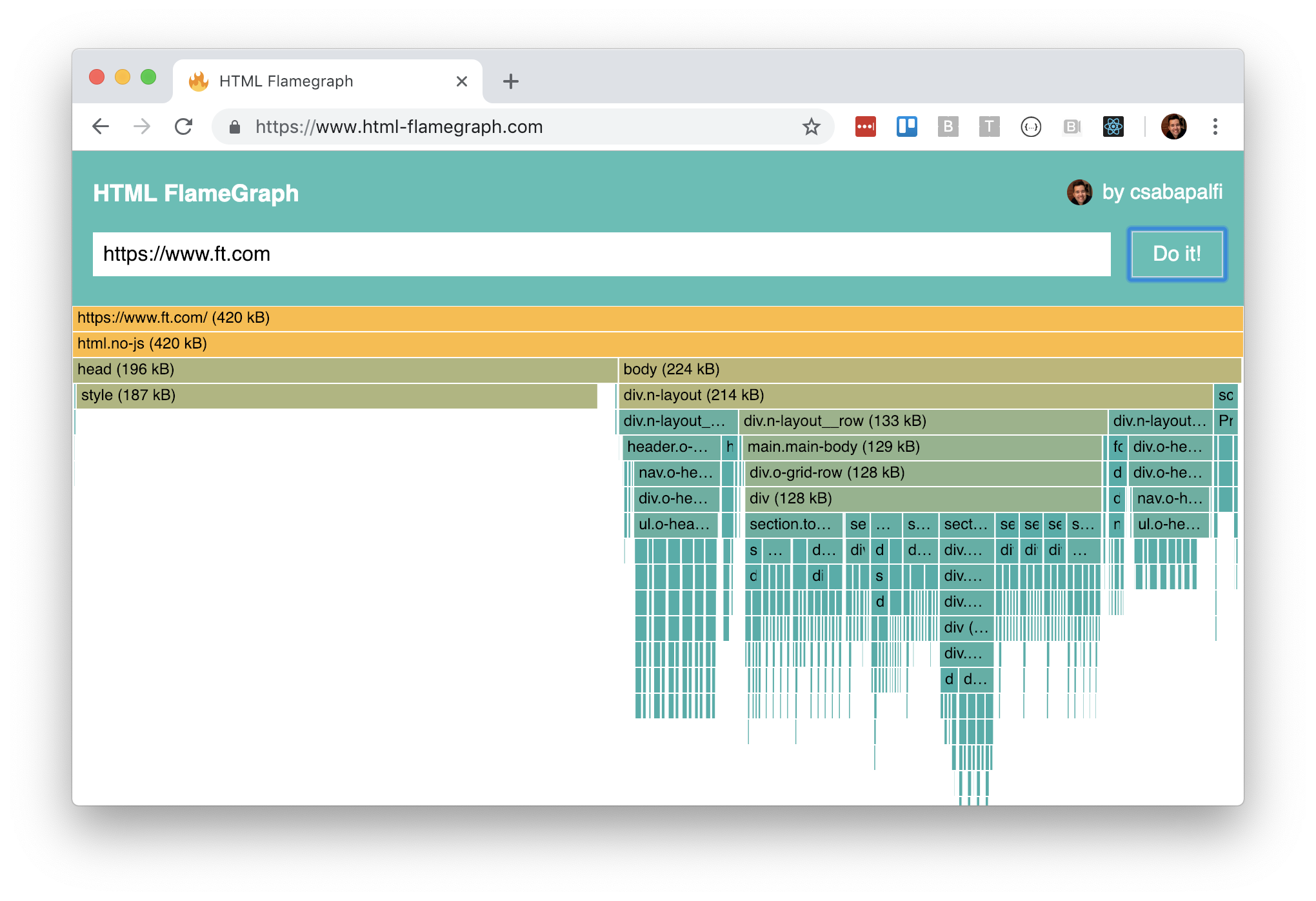Open the circular braces extension icon

pyautogui.click(x=1031, y=127)
